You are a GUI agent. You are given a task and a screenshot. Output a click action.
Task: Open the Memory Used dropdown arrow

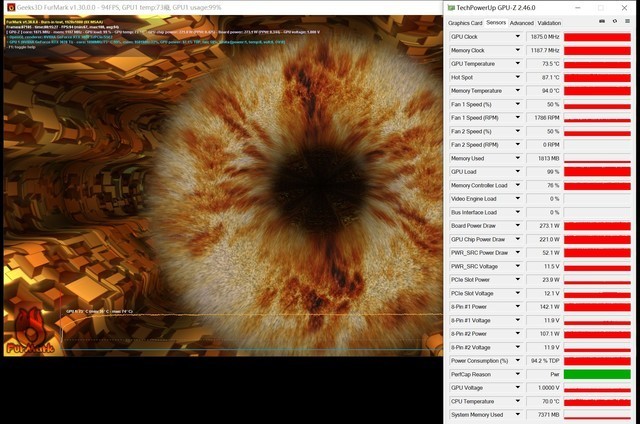coord(518,158)
